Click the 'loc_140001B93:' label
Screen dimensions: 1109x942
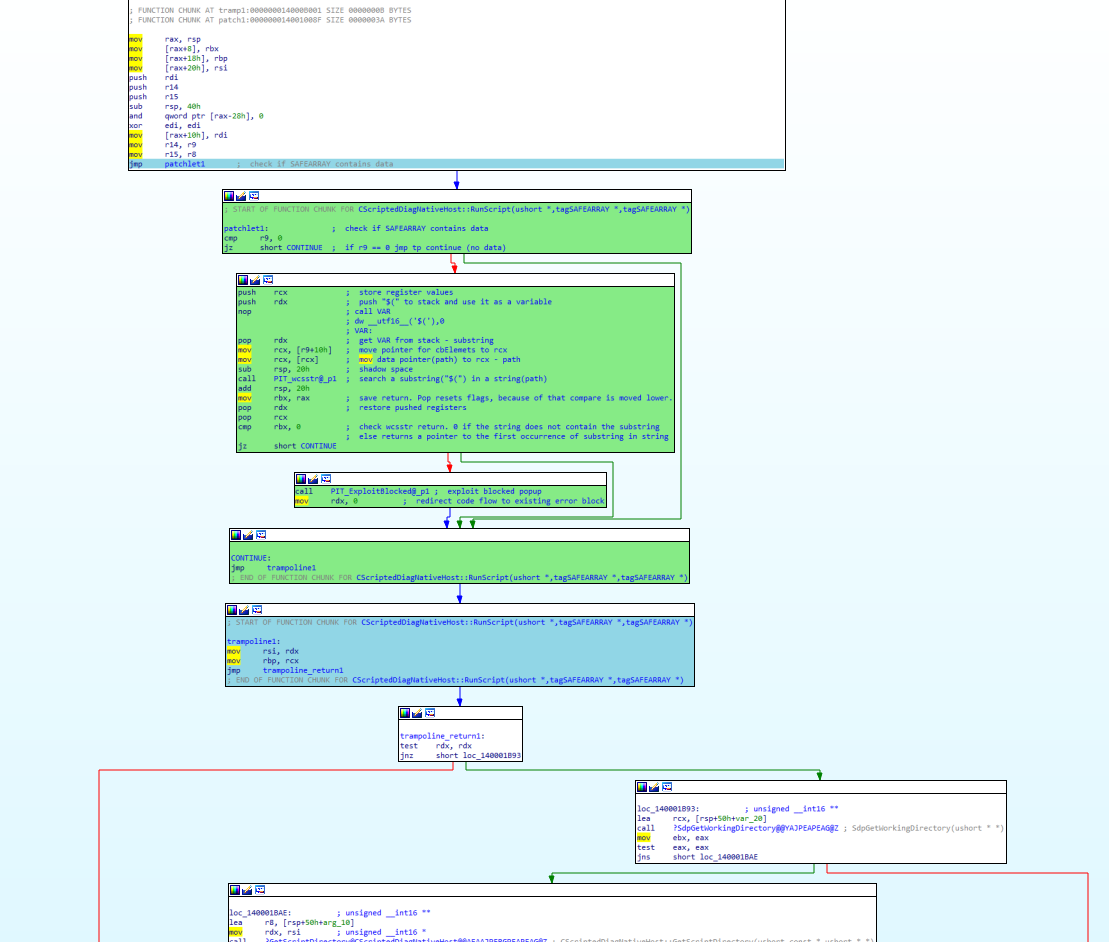tap(668, 809)
